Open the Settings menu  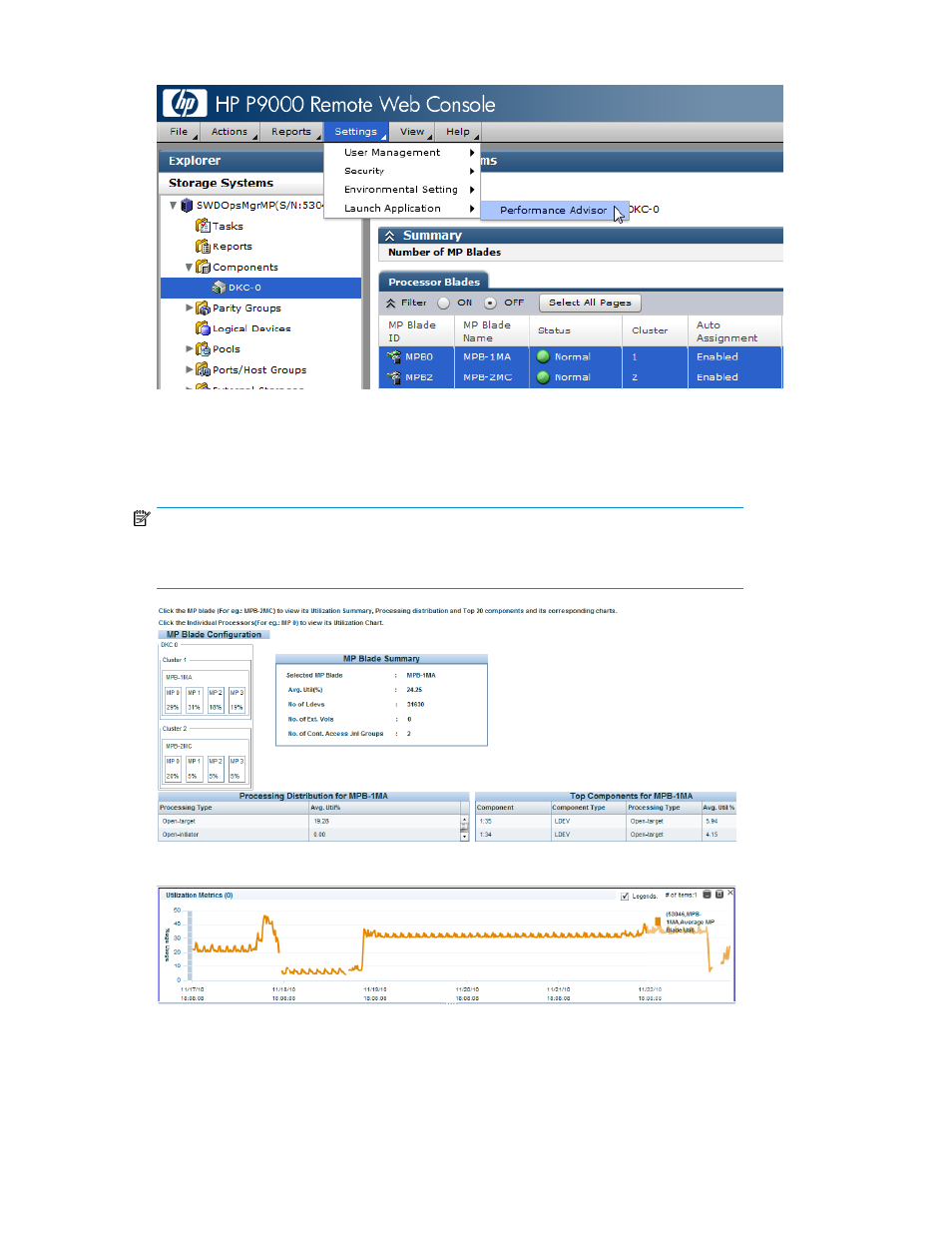tap(356, 132)
